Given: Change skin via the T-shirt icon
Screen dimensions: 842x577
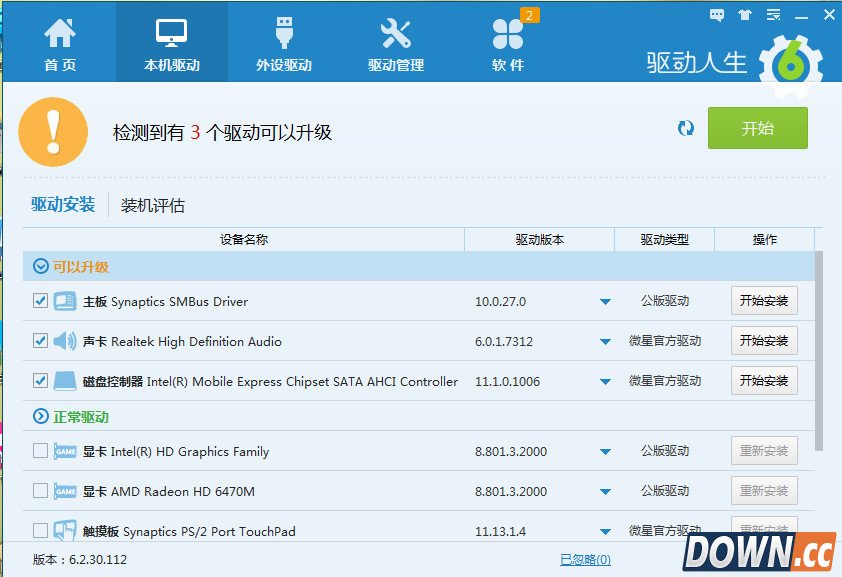Looking at the screenshot, I should (744, 14).
